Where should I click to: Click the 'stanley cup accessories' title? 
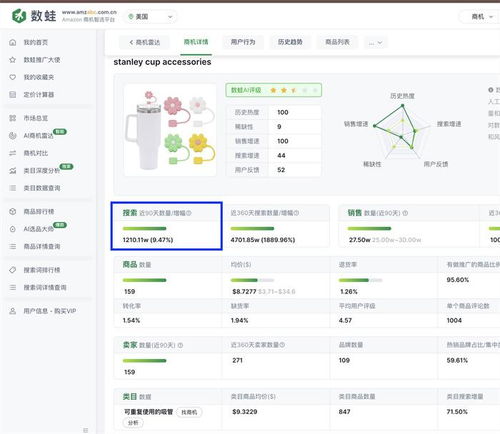[162, 62]
